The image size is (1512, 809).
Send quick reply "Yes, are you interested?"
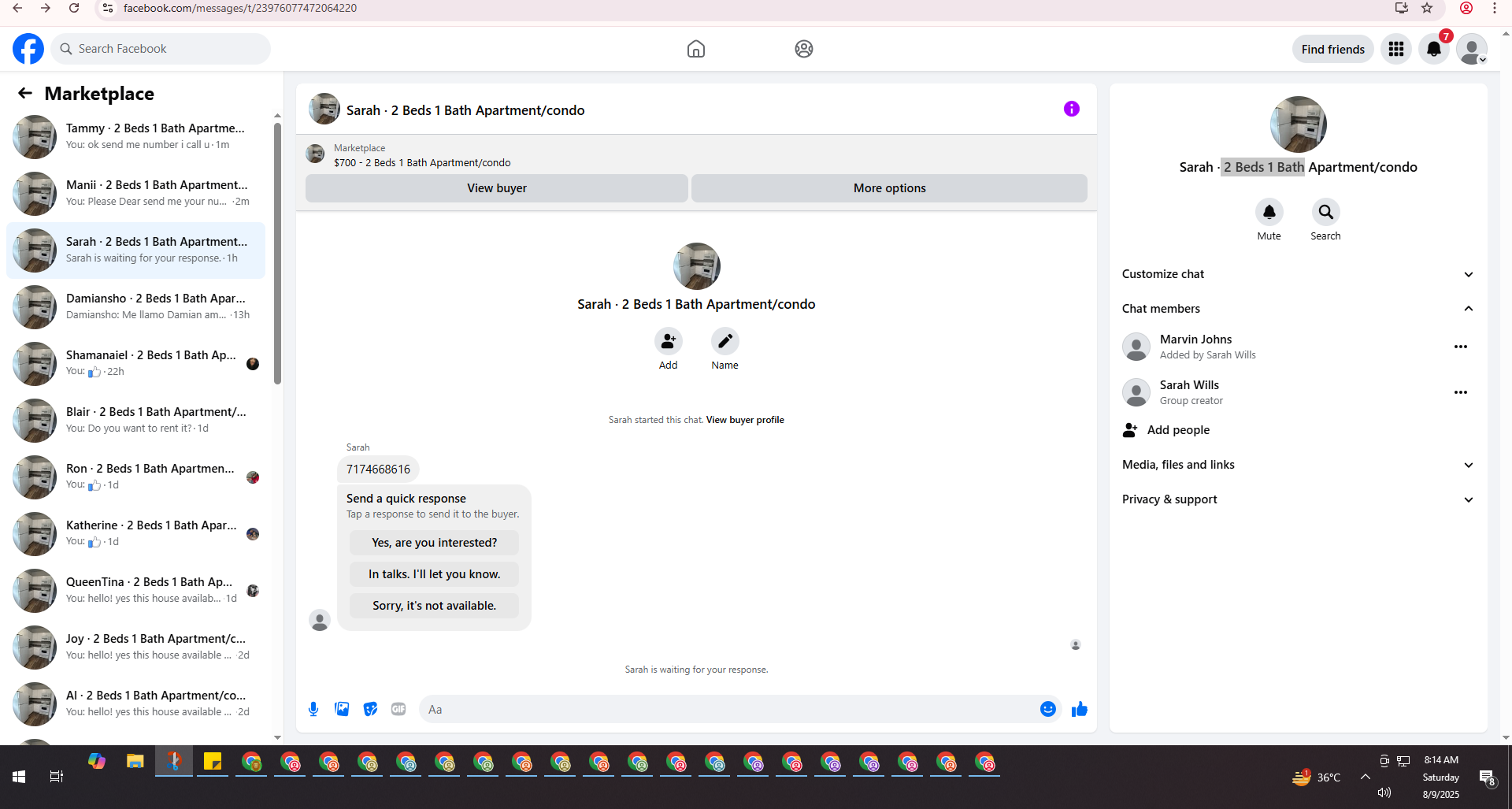click(435, 543)
